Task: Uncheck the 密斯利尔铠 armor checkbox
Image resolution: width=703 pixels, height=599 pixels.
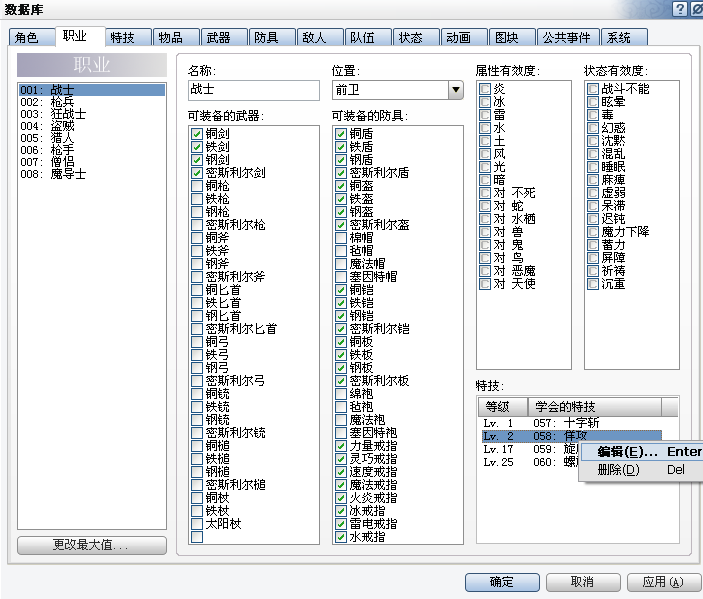Action: tap(341, 329)
